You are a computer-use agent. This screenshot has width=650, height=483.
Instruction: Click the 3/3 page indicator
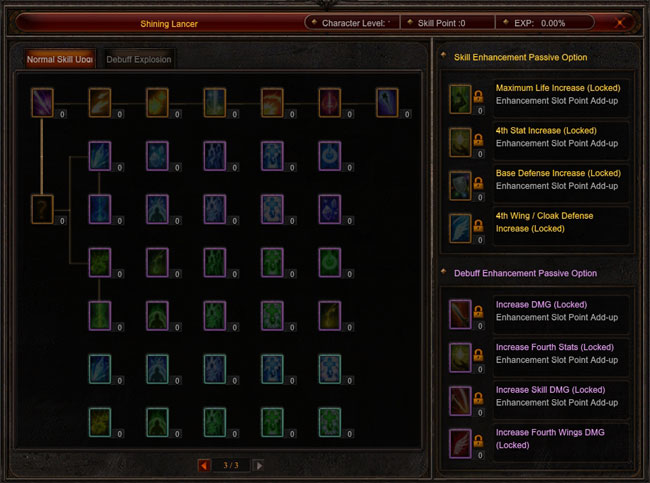(x=231, y=465)
